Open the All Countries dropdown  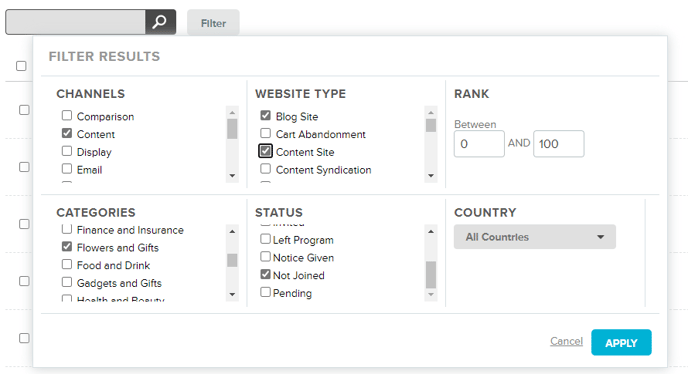[x=535, y=237]
